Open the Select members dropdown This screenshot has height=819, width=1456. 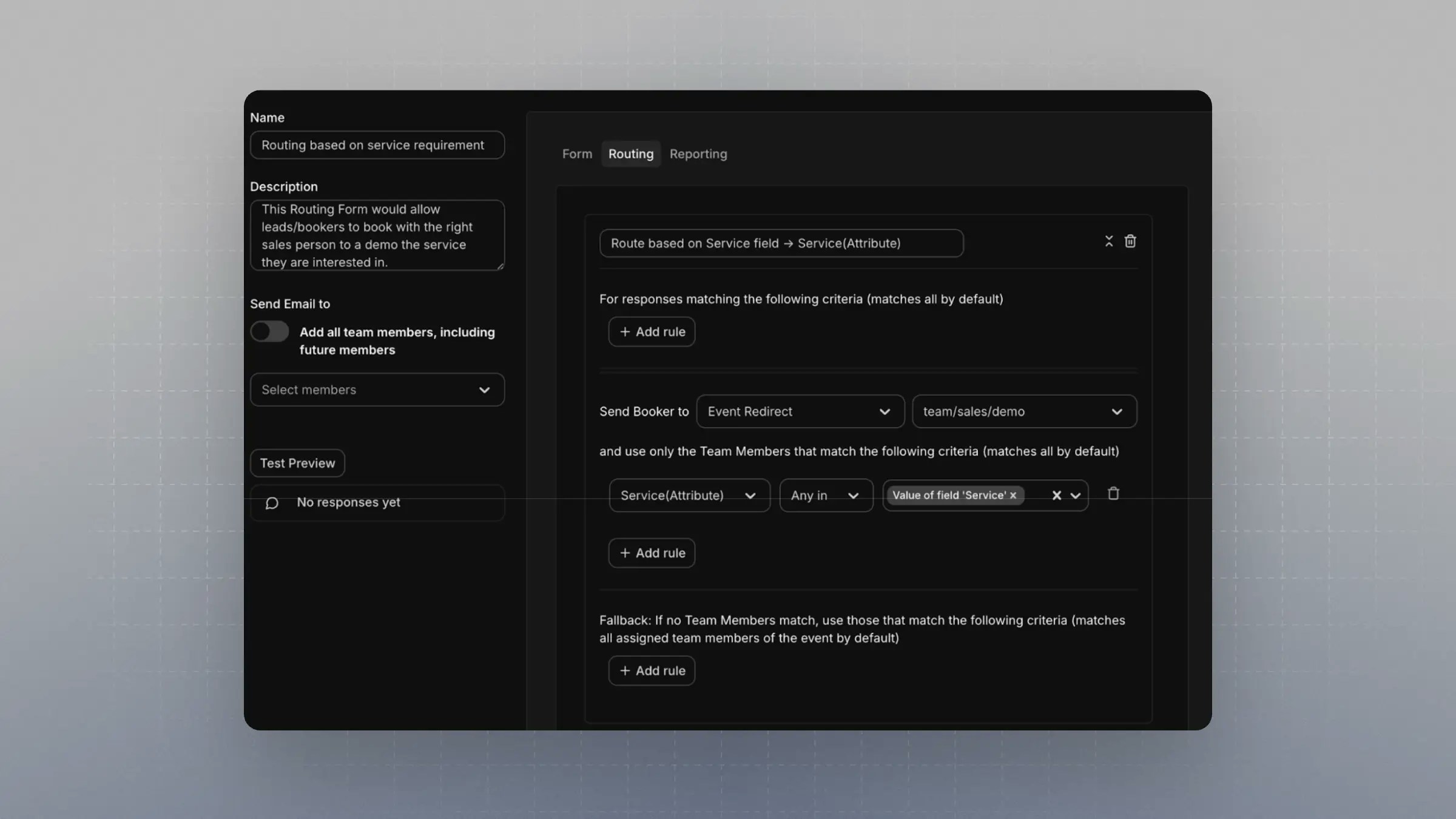point(377,390)
